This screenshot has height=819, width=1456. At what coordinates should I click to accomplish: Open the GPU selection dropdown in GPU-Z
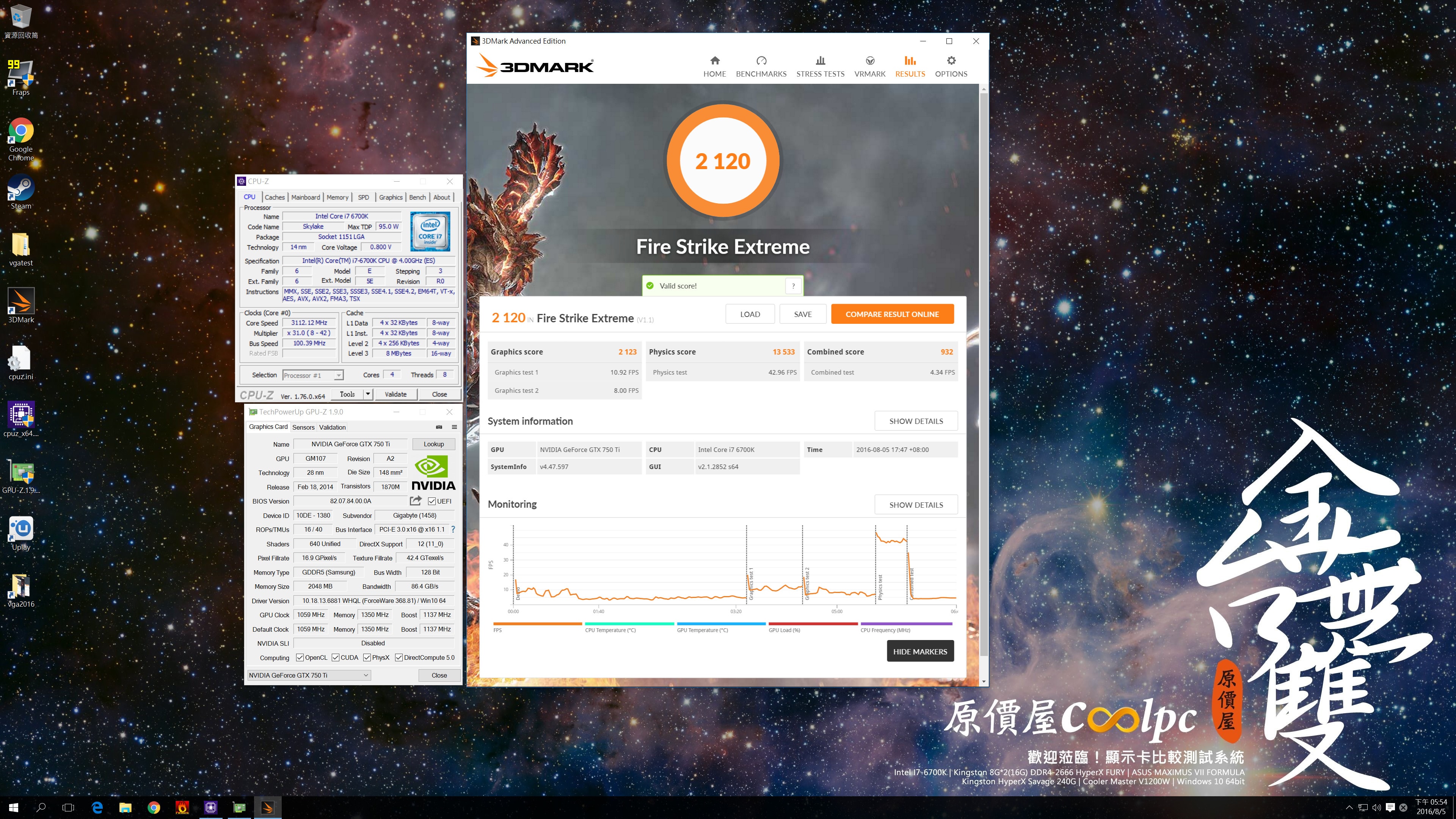pos(309,675)
